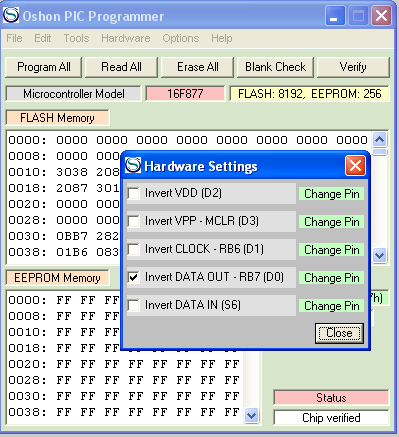Tick Invert DATA IN (S6) checkbox

(x=134, y=305)
